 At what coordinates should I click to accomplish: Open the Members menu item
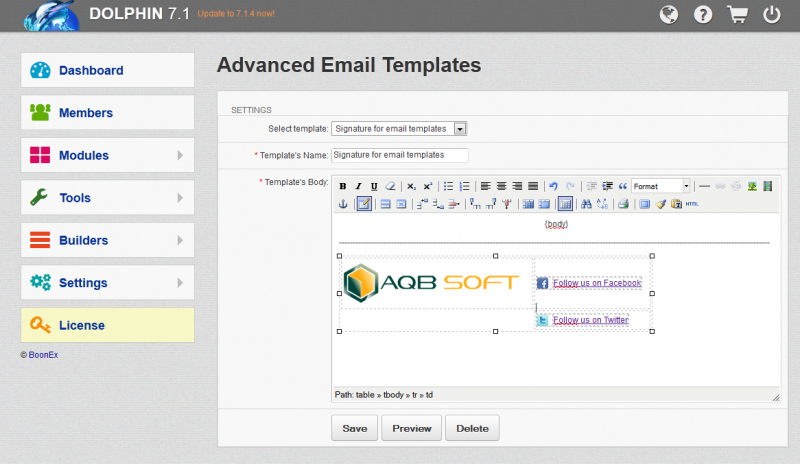(108, 112)
